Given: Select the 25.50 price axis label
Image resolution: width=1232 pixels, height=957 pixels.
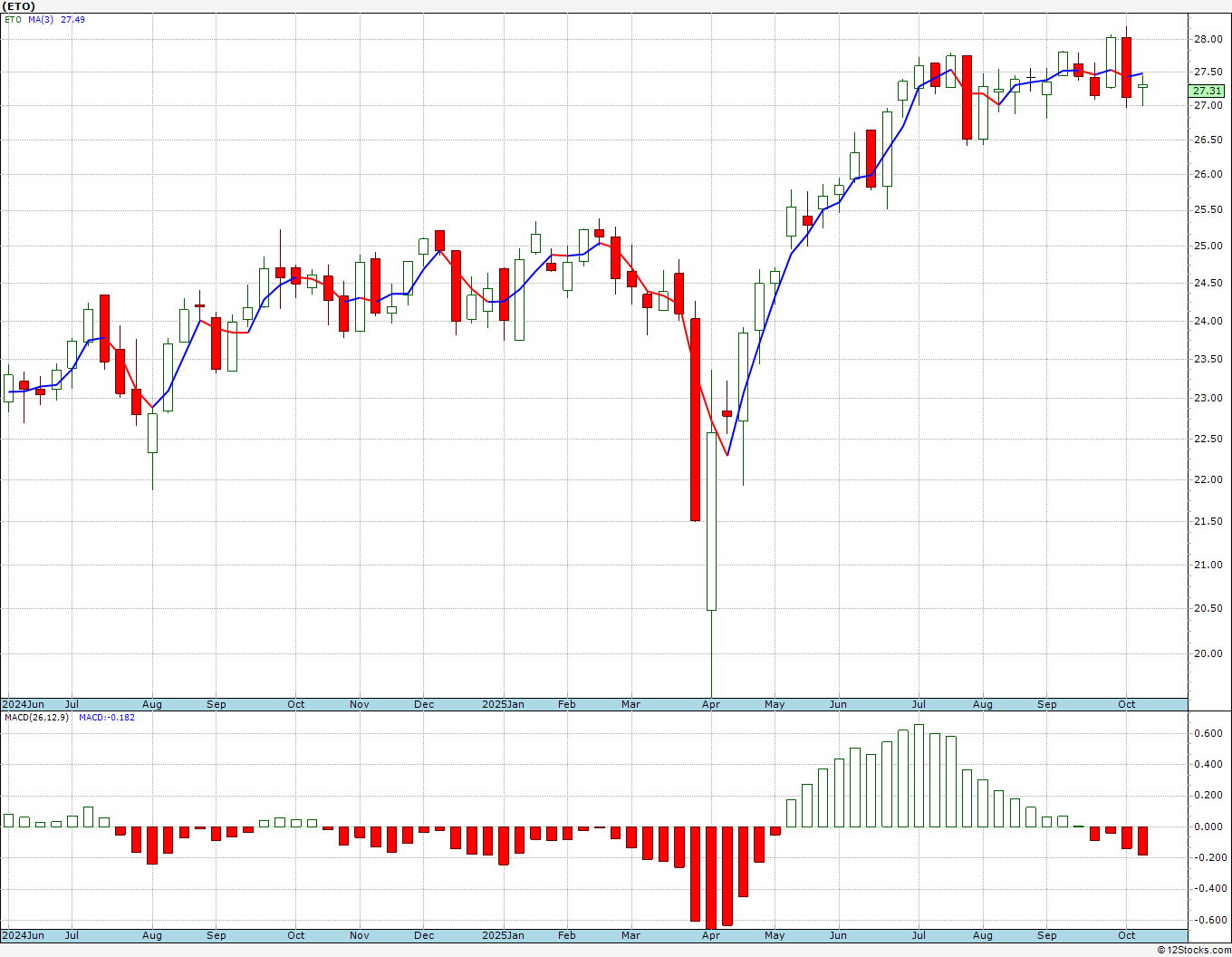Looking at the screenshot, I should tap(1207, 209).
